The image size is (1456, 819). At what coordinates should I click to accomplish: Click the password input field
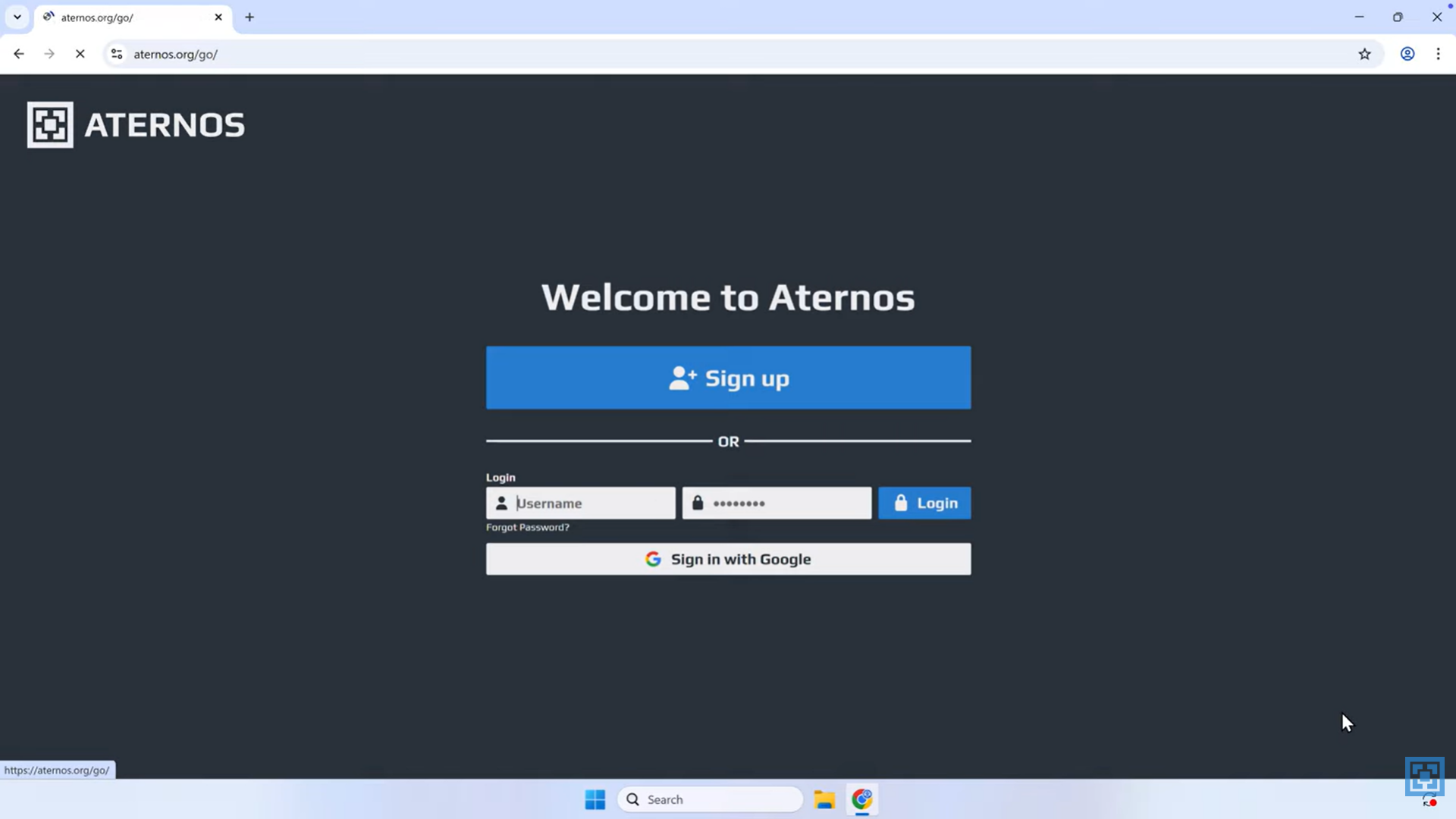pyautogui.click(x=787, y=503)
